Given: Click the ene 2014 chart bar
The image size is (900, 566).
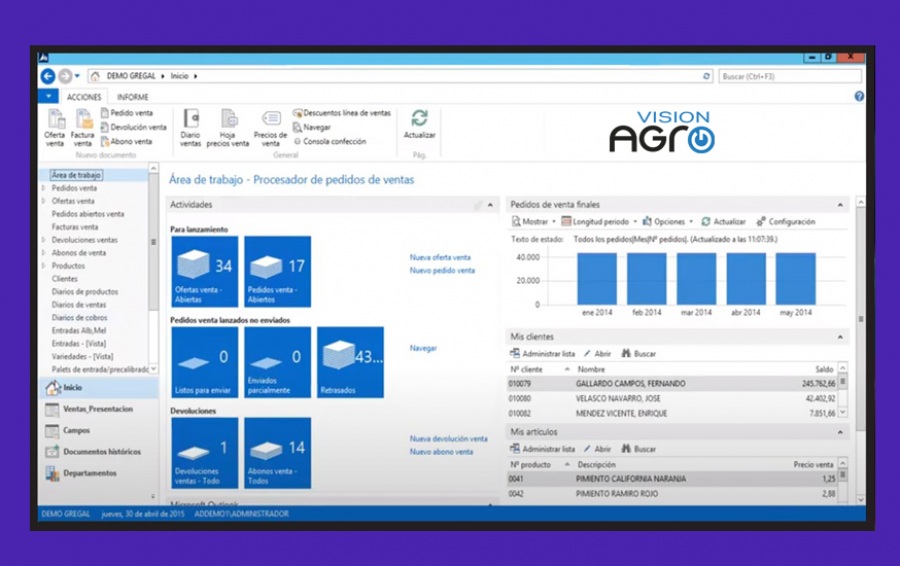Looking at the screenshot, I should point(597,278).
